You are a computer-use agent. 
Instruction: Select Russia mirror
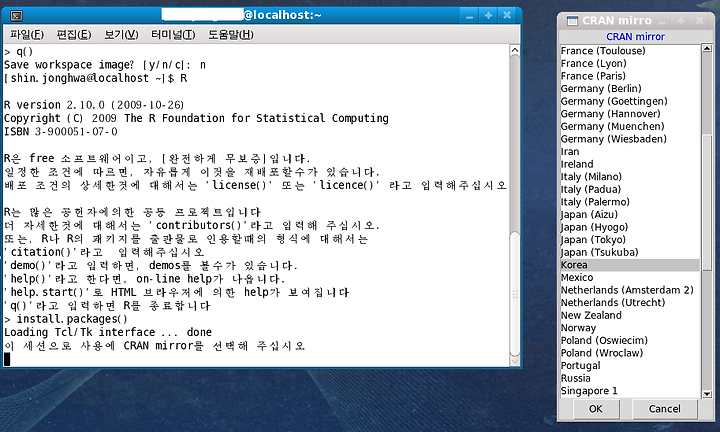630,378
